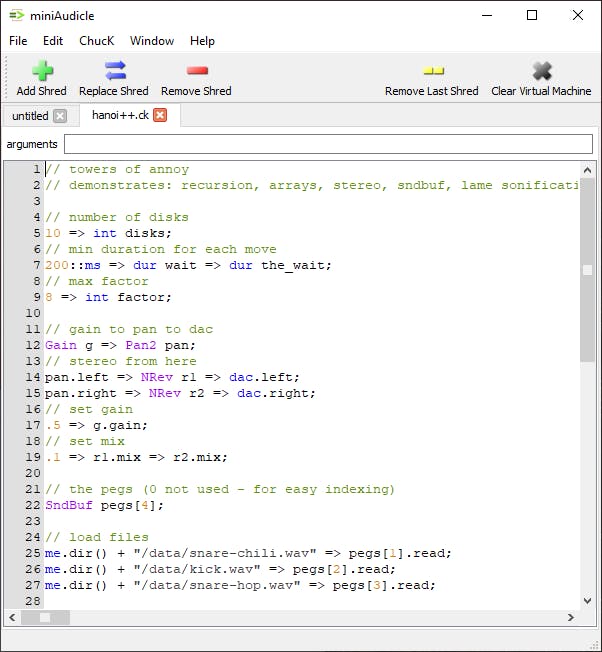The width and height of the screenshot is (602, 652).
Task: Click the vertical scrollbar thumb
Action: pyautogui.click(x=587, y=270)
